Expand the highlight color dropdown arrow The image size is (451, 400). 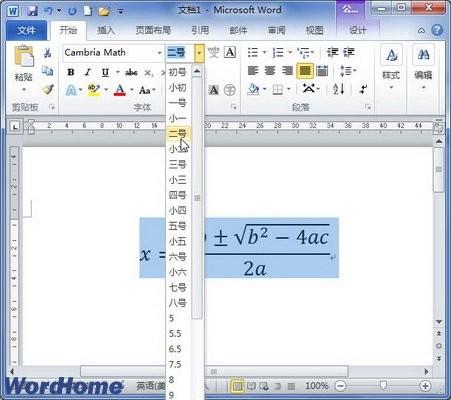click(x=106, y=90)
